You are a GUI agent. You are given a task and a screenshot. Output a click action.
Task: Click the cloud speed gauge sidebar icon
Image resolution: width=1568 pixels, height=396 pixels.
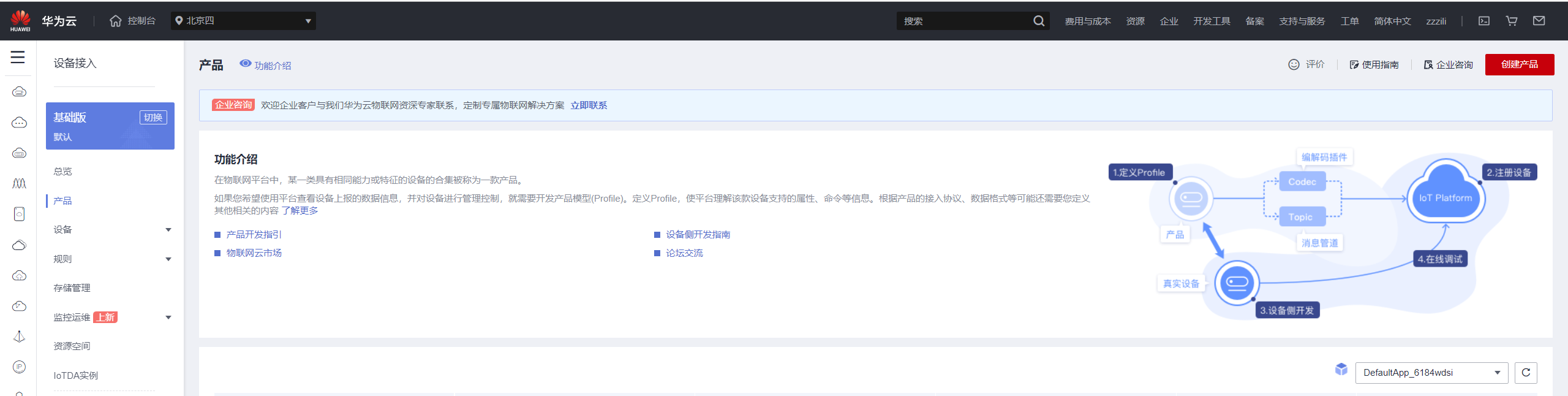pyautogui.click(x=19, y=306)
